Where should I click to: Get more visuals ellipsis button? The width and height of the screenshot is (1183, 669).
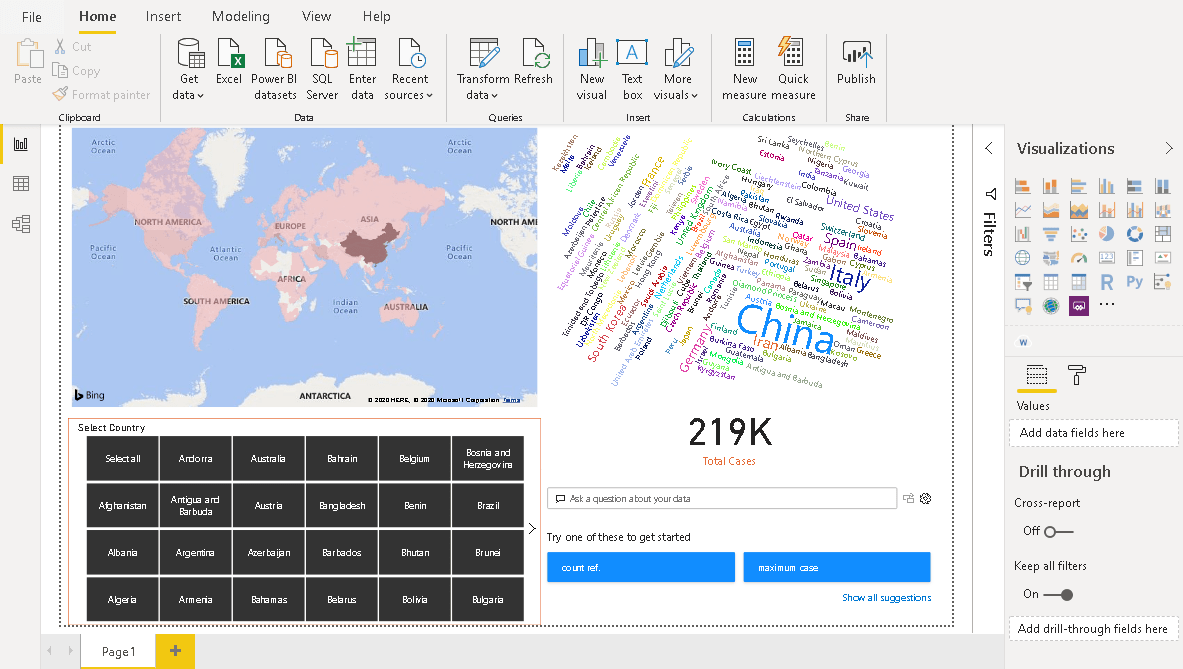tap(1107, 305)
